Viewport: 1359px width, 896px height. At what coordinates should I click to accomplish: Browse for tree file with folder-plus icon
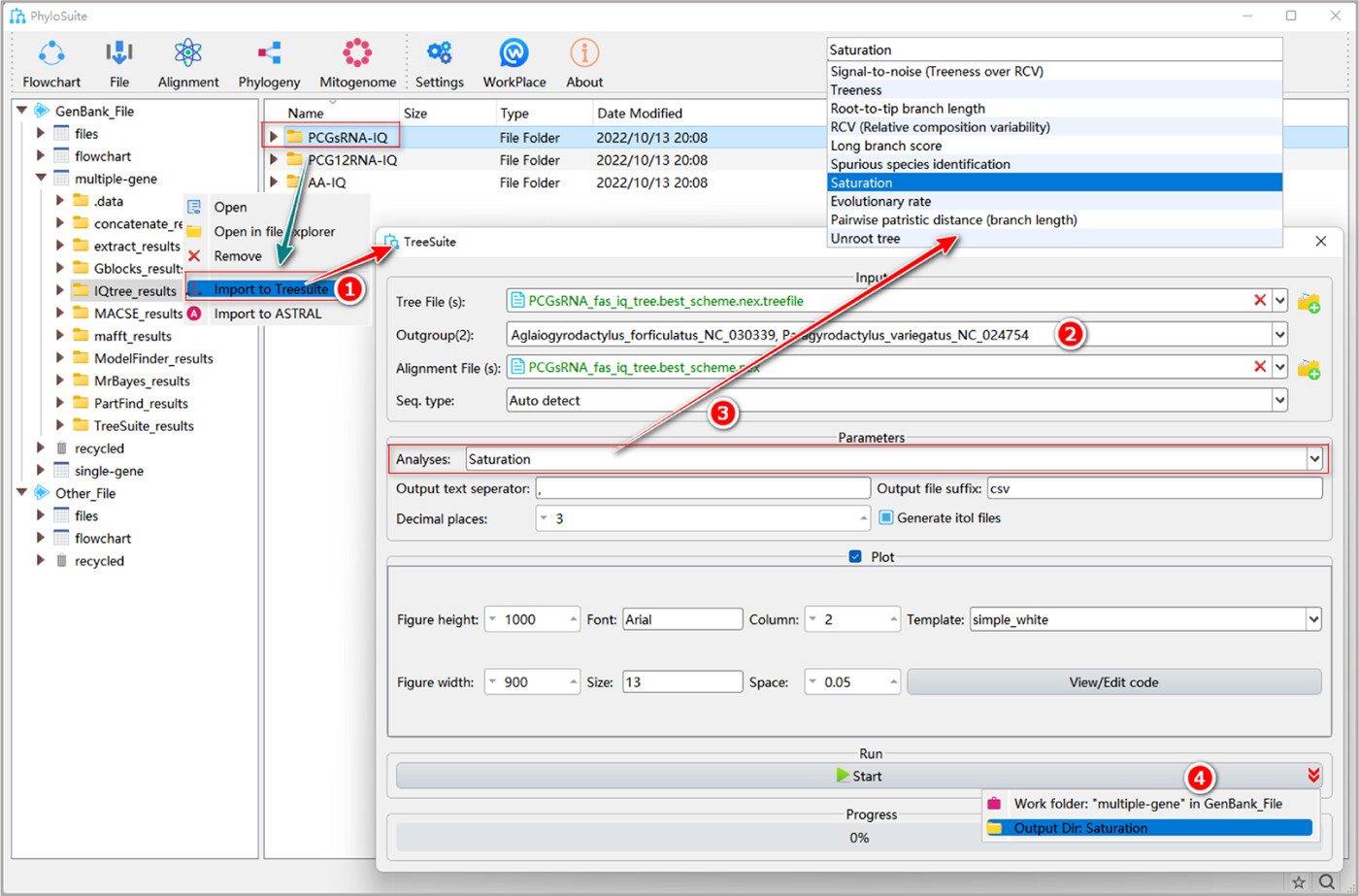[x=1309, y=302]
